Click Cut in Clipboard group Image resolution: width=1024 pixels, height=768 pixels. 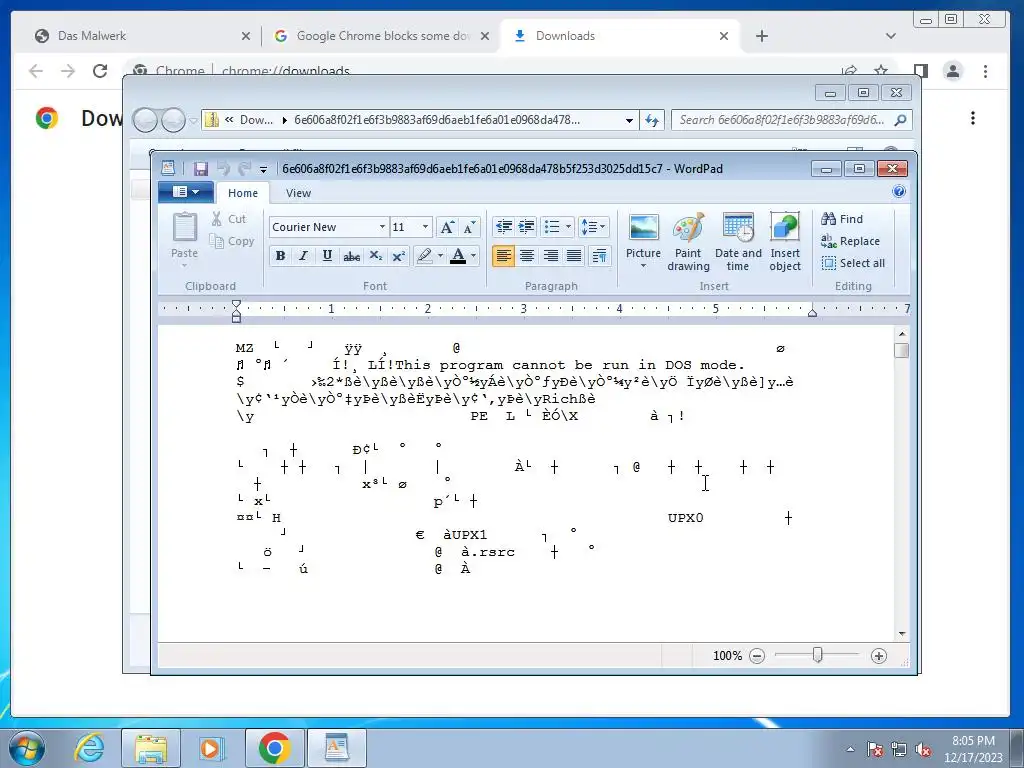click(x=229, y=219)
